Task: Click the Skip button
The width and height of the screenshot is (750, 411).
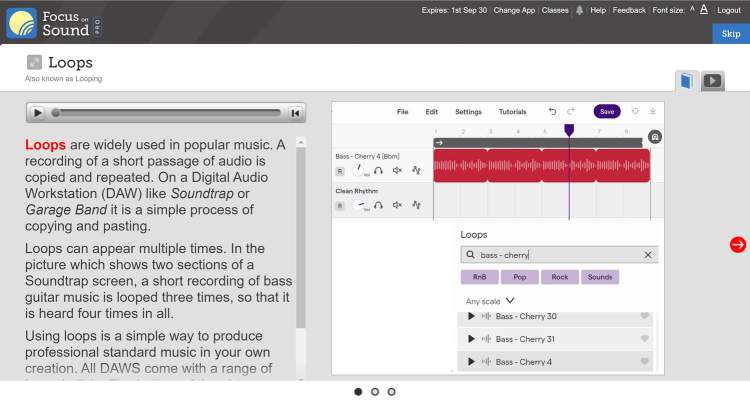Action: 731,34
